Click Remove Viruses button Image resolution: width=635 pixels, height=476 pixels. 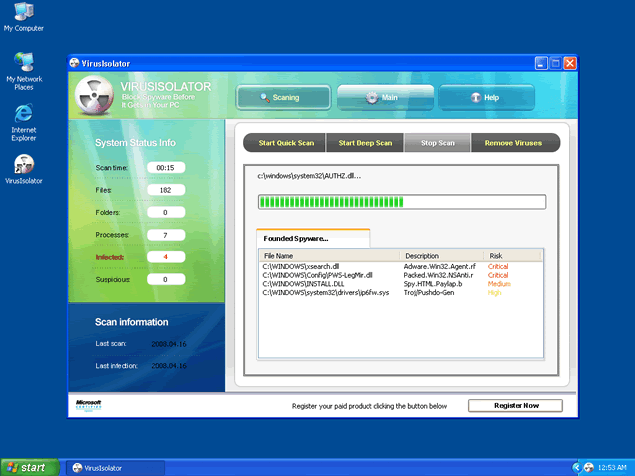coord(513,143)
